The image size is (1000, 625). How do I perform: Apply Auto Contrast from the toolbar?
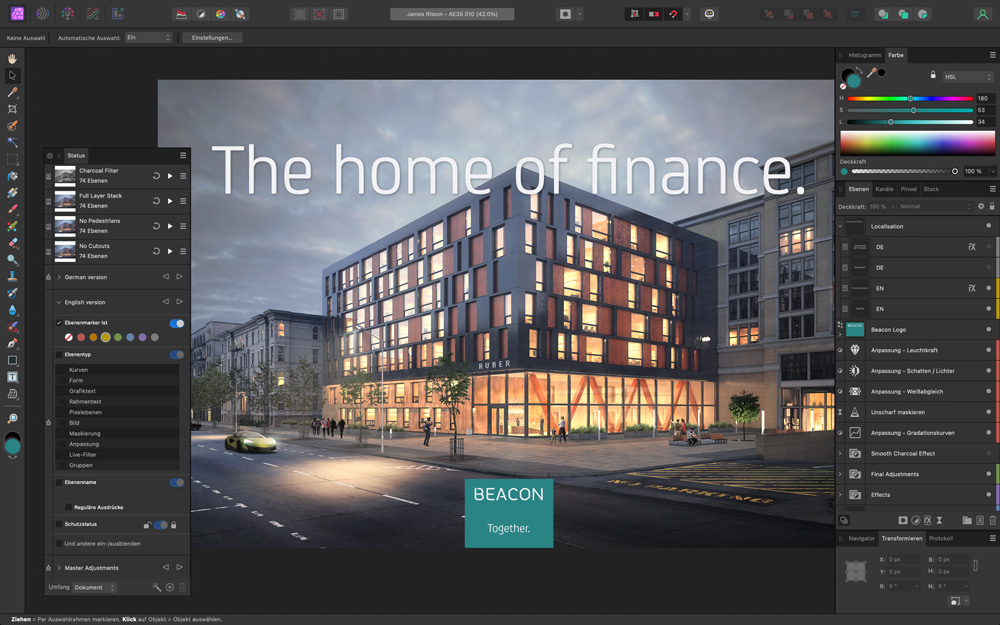tap(201, 14)
